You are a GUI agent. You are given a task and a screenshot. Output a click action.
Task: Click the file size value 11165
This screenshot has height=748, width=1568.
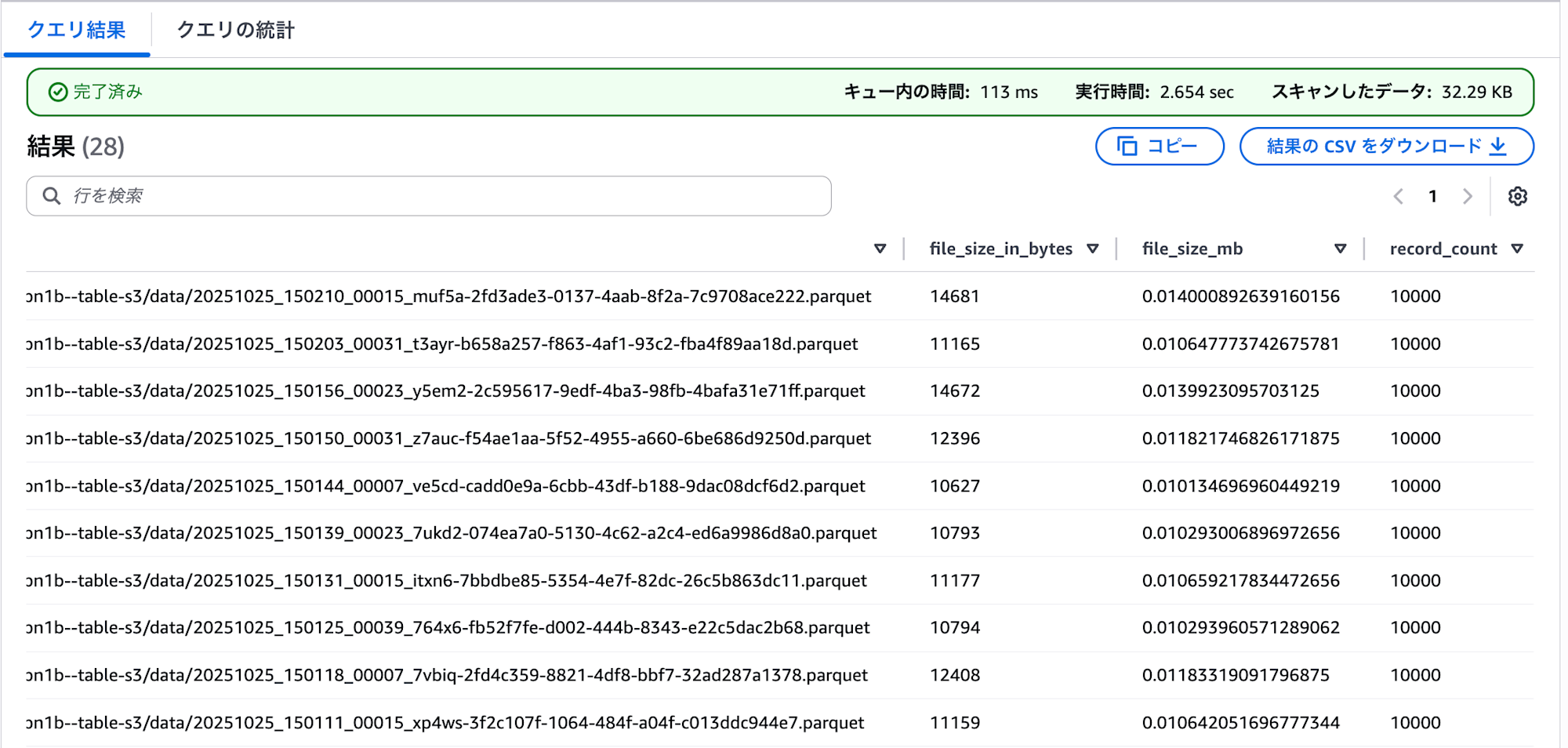coord(954,343)
